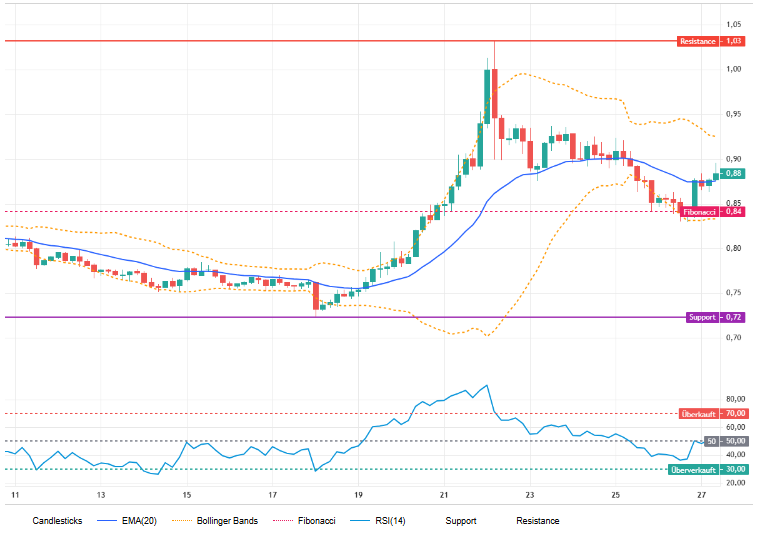
Task: Toggle the Resistance legend entry
Action: (537, 521)
